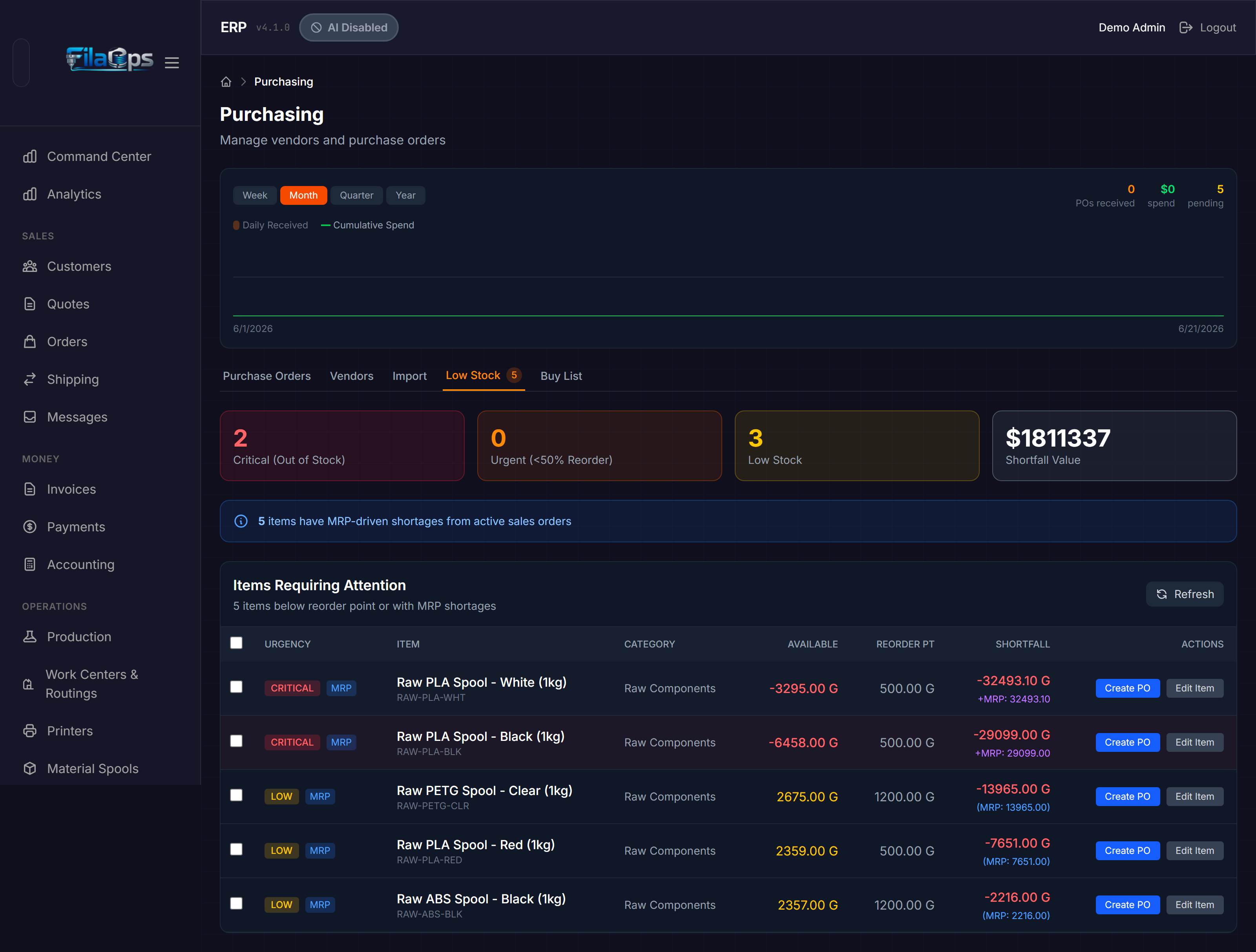Edit Item for Raw PLA Spool - Black
This screenshot has height=952, width=1256.
(x=1195, y=742)
